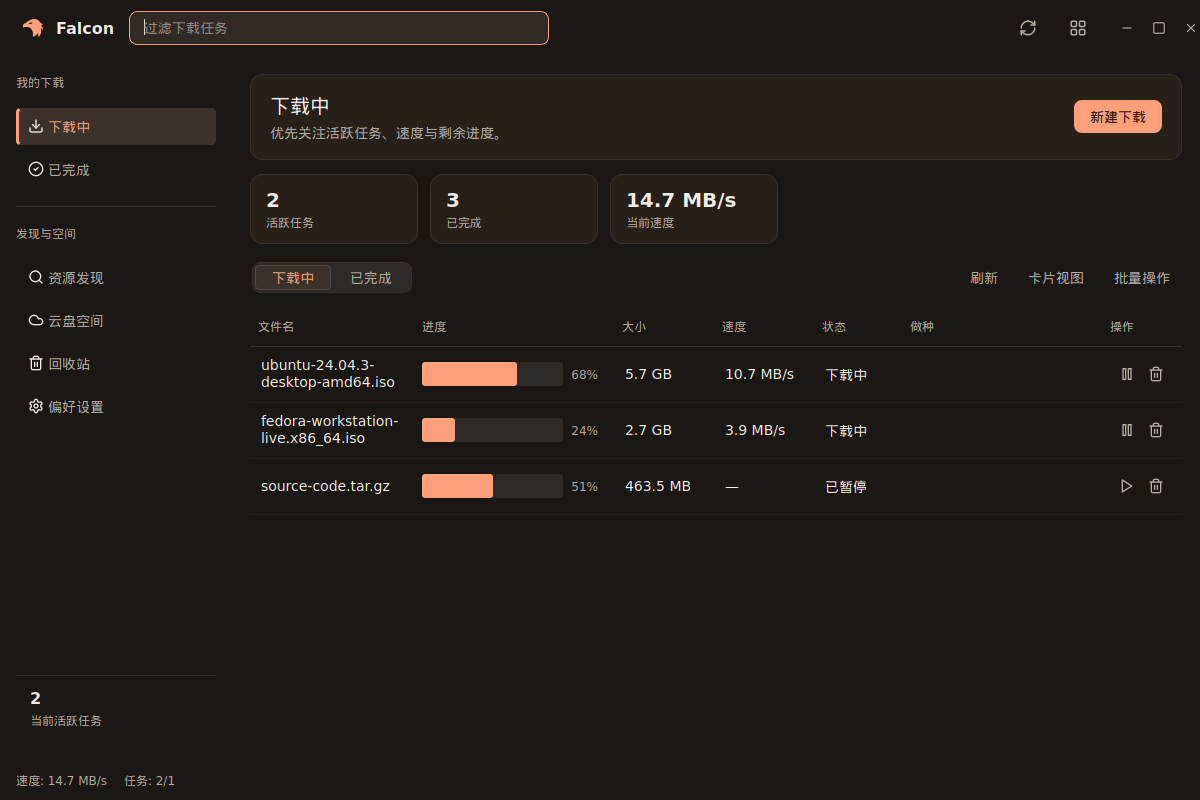The height and width of the screenshot is (800, 1200).
Task: Click the 已暂停 status of source-code.tar.gz
Action: (x=846, y=487)
